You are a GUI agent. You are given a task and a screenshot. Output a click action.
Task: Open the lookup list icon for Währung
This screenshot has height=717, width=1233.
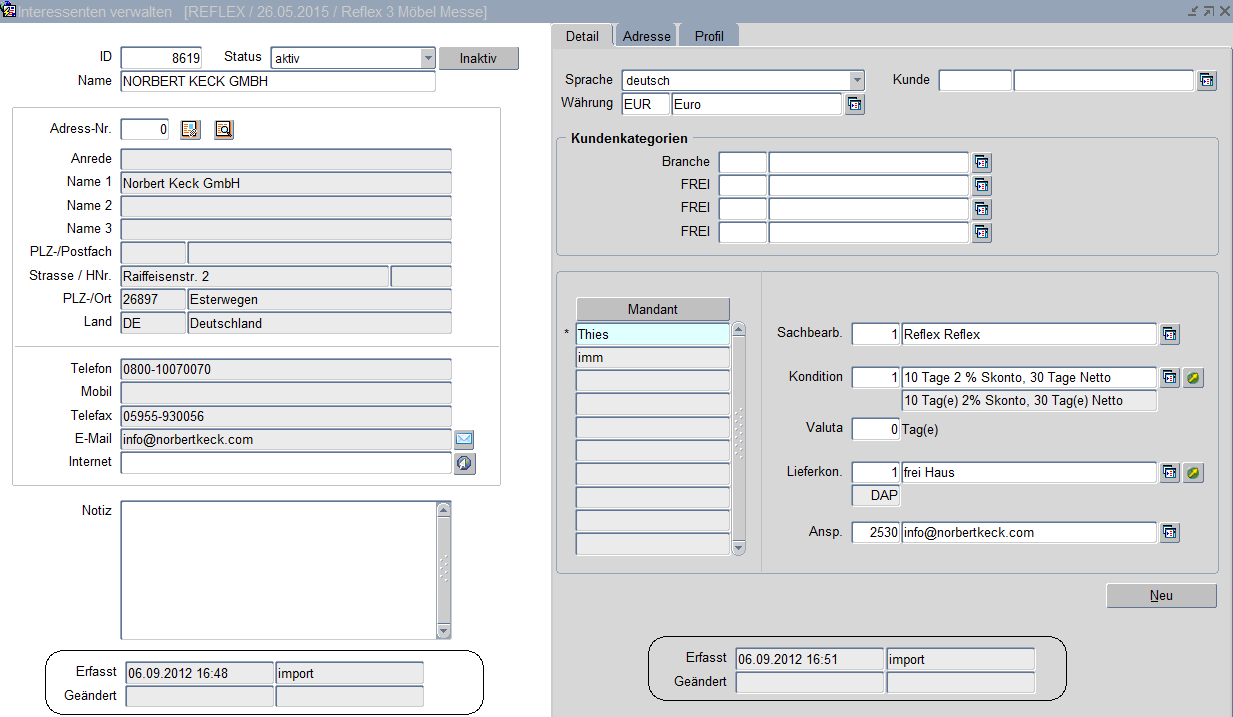click(x=854, y=104)
